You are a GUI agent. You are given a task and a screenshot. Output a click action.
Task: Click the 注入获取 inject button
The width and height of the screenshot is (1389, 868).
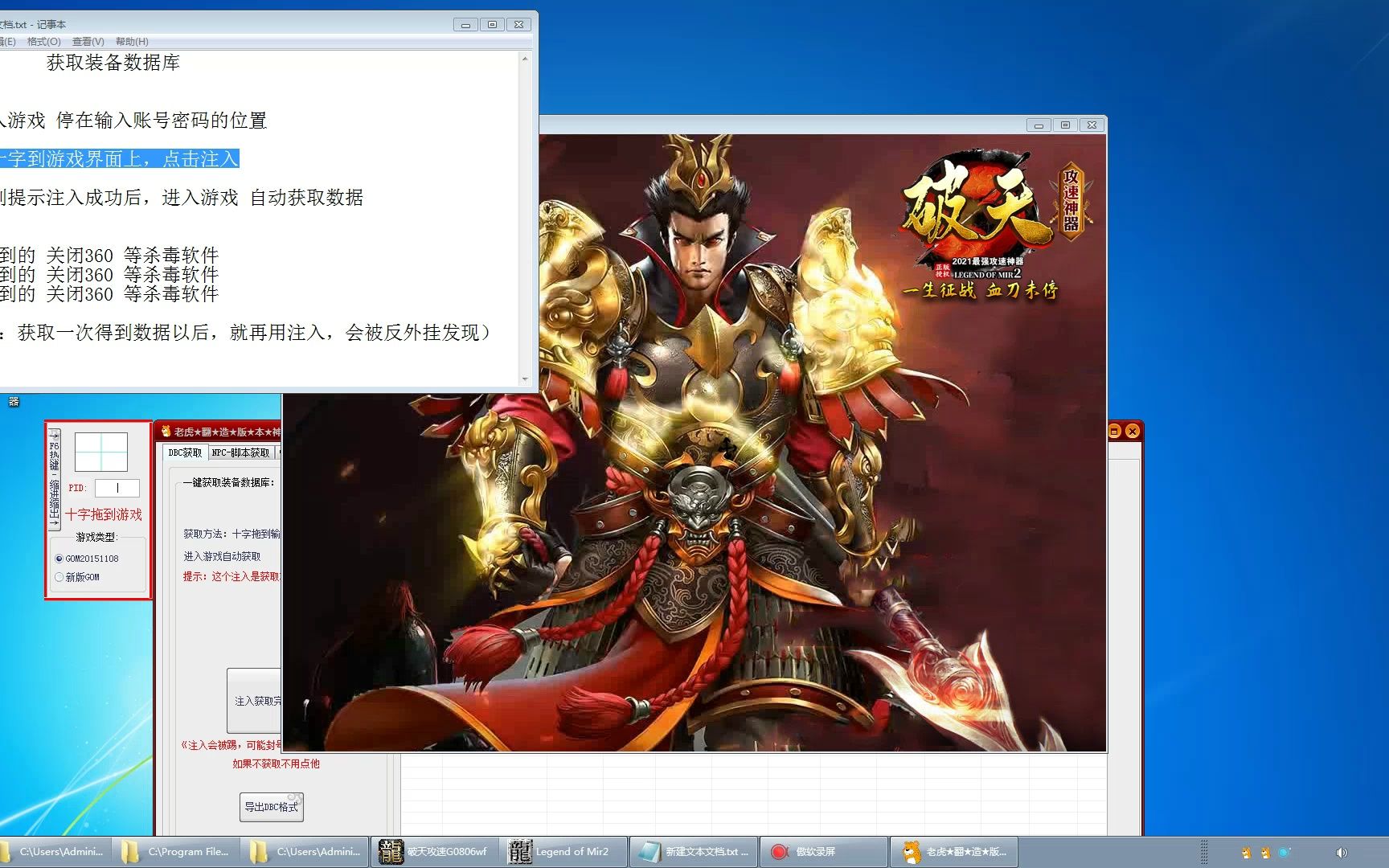(255, 701)
